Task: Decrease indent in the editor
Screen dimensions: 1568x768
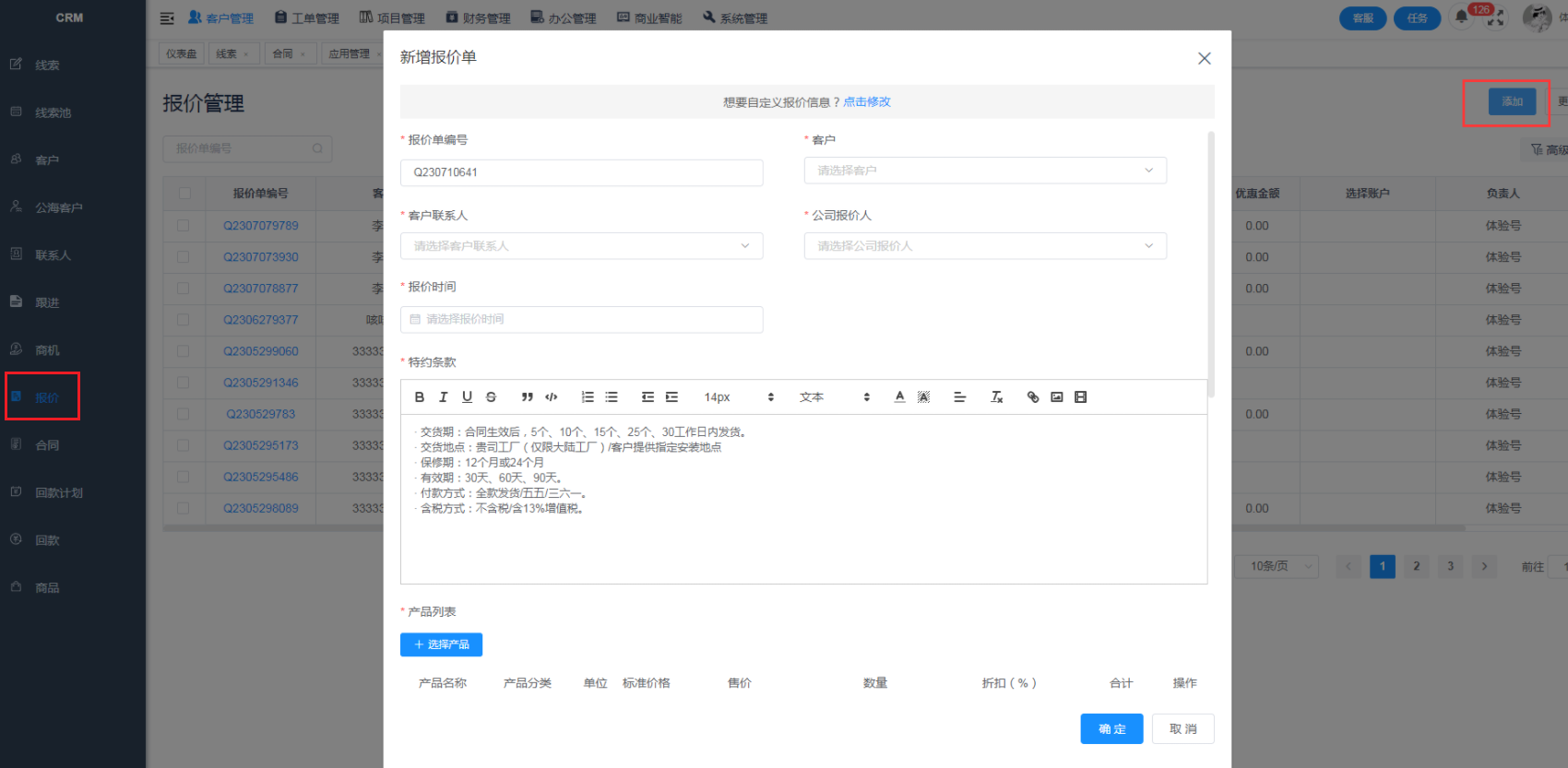Action: pos(647,397)
